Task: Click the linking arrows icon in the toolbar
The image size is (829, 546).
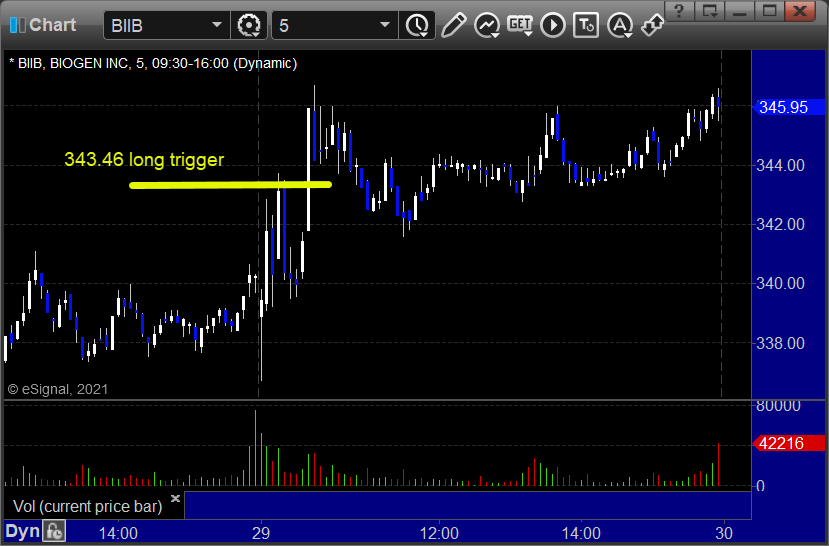Action: coord(652,25)
